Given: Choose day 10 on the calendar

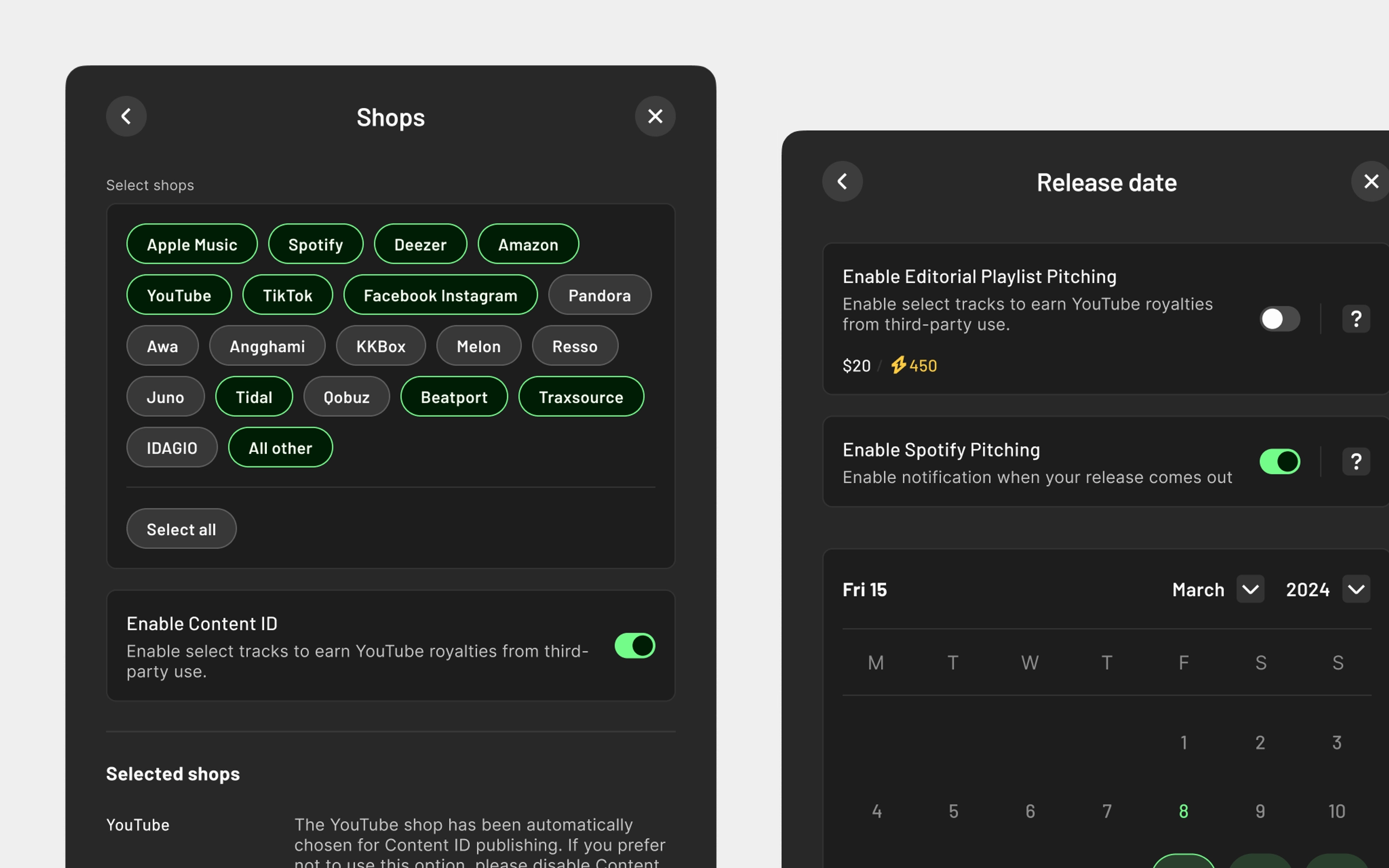Looking at the screenshot, I should (1336, 811).
